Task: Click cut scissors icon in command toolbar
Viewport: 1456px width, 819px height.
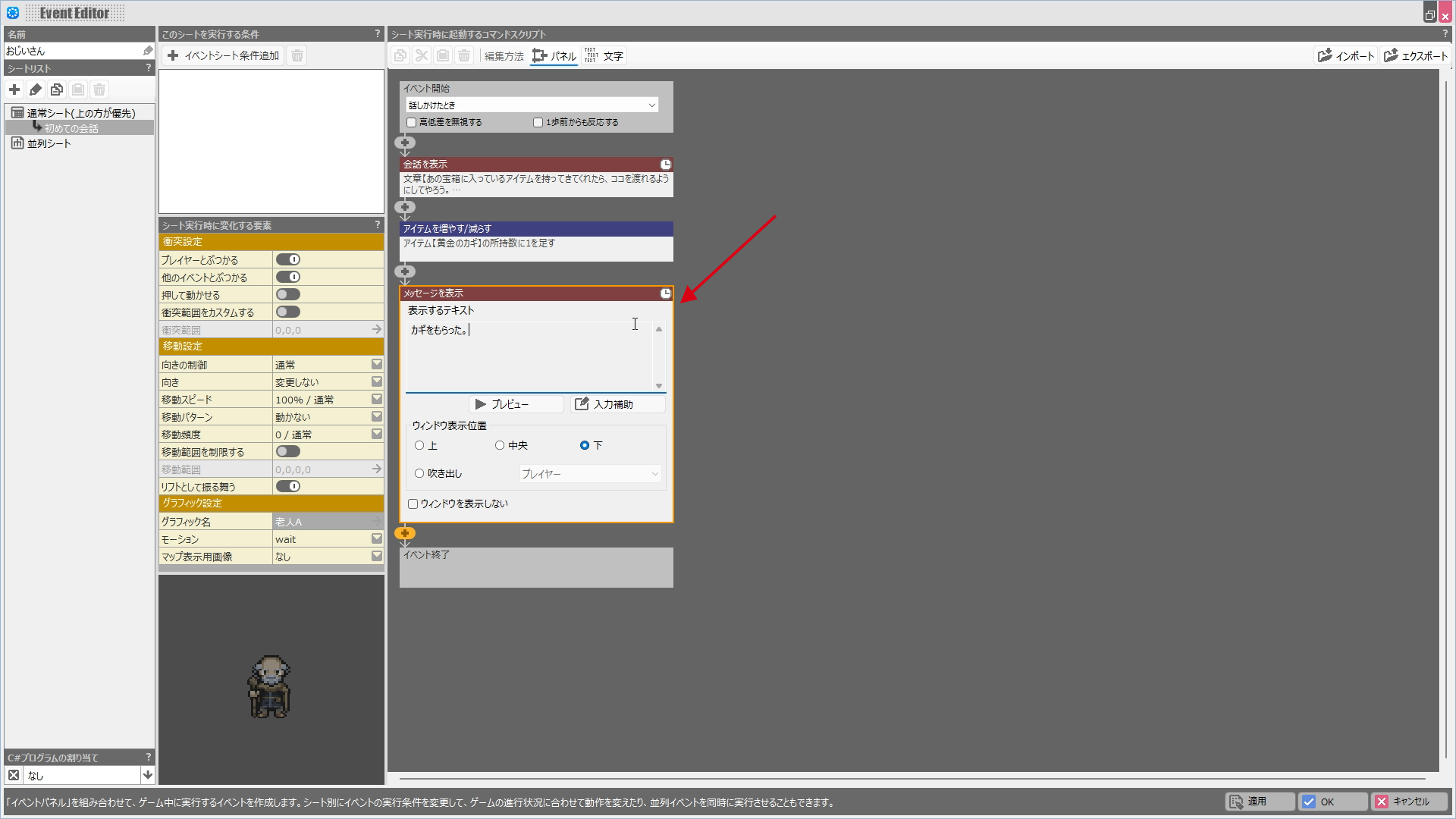Action: click(x=422, y=55)
